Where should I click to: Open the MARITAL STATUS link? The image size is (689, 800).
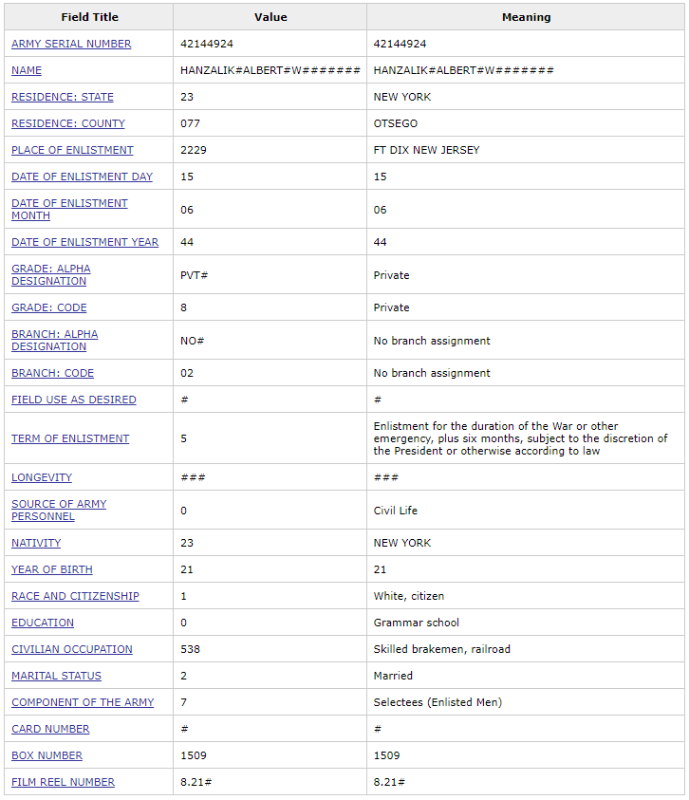click(x=56, y=676)
